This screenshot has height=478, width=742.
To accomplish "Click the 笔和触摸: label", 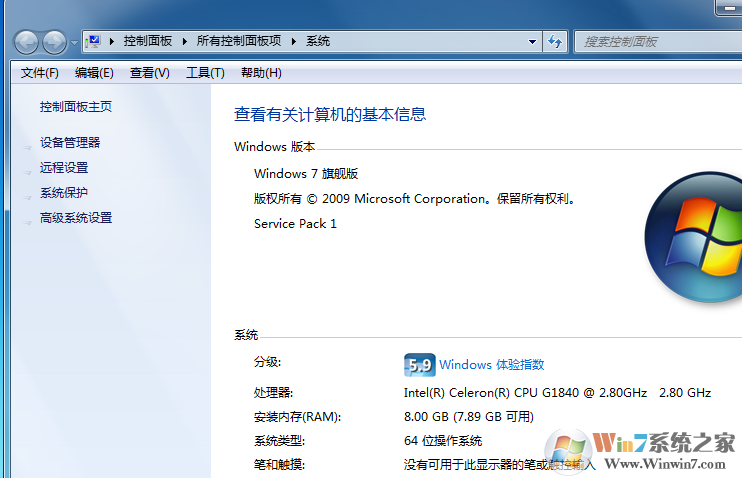I will pos(279,465).
